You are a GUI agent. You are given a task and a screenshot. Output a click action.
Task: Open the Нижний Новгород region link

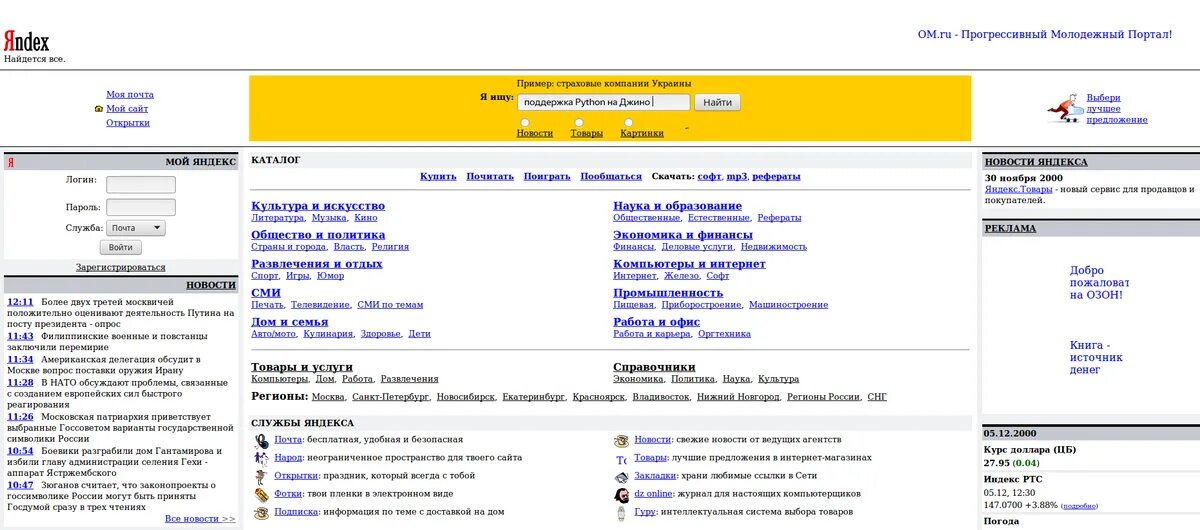point(739,397)
